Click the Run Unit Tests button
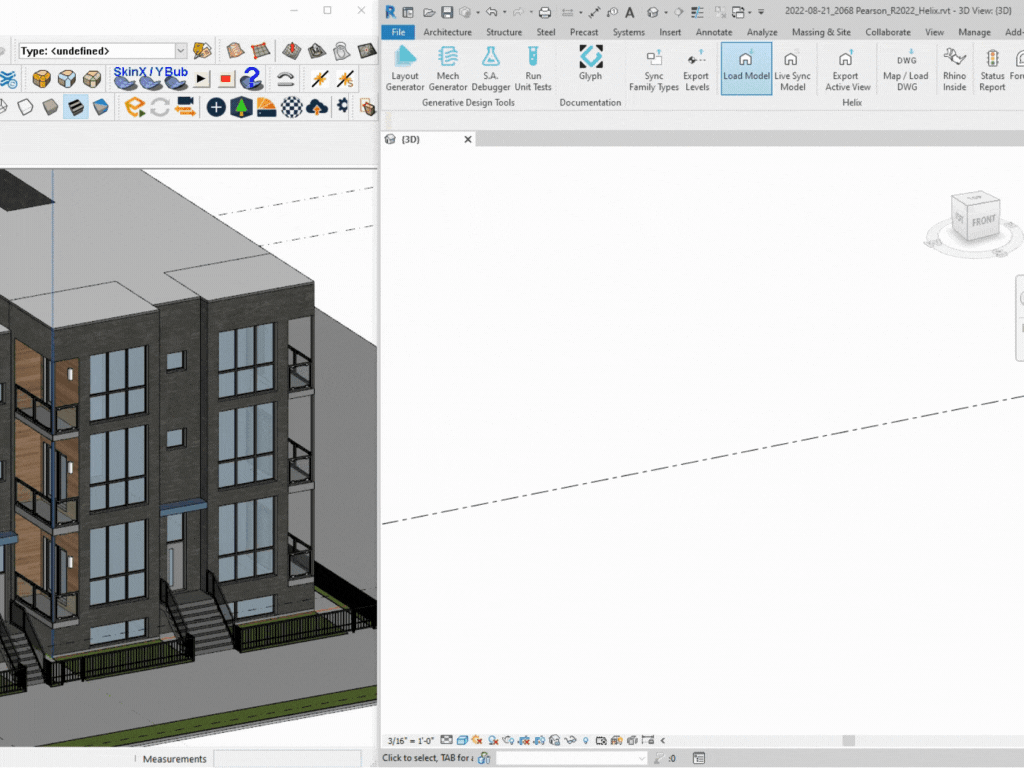 point(533,68)
